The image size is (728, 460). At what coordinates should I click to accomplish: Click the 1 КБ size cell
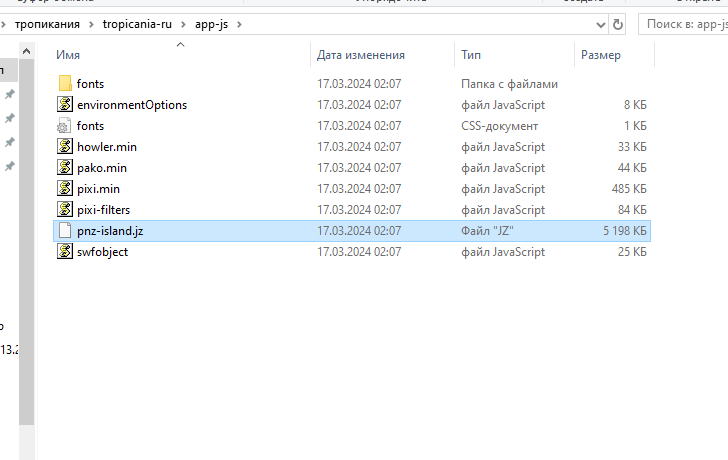click(635, 126)
